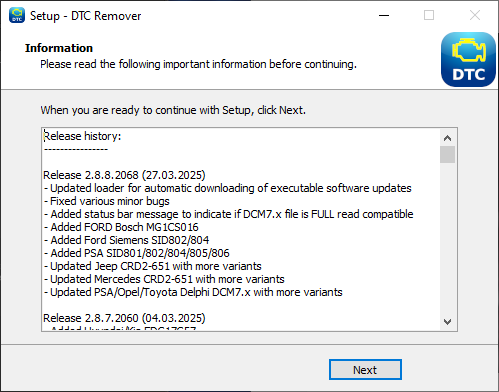Image resolution: width=499 pixels, height=392 pixels.
Task: Click the Next button
Action: [x=365, y=369]
